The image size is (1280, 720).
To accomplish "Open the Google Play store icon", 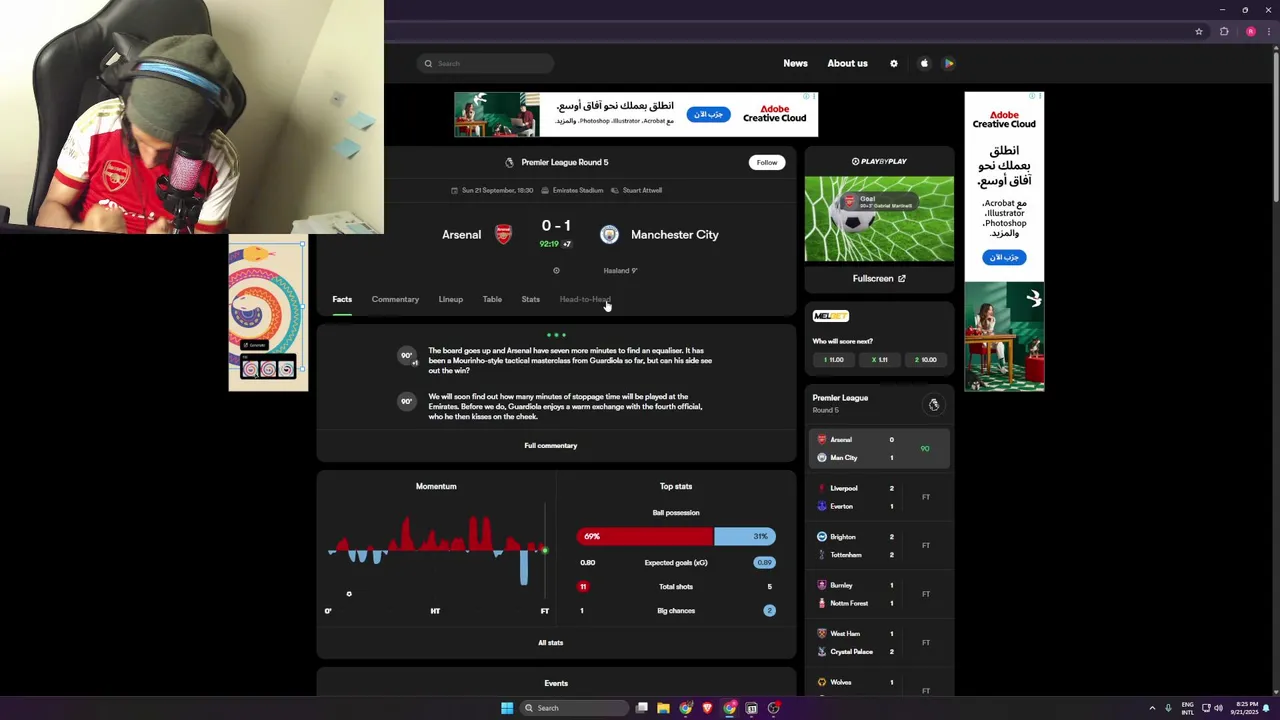I will coord(949,63).
